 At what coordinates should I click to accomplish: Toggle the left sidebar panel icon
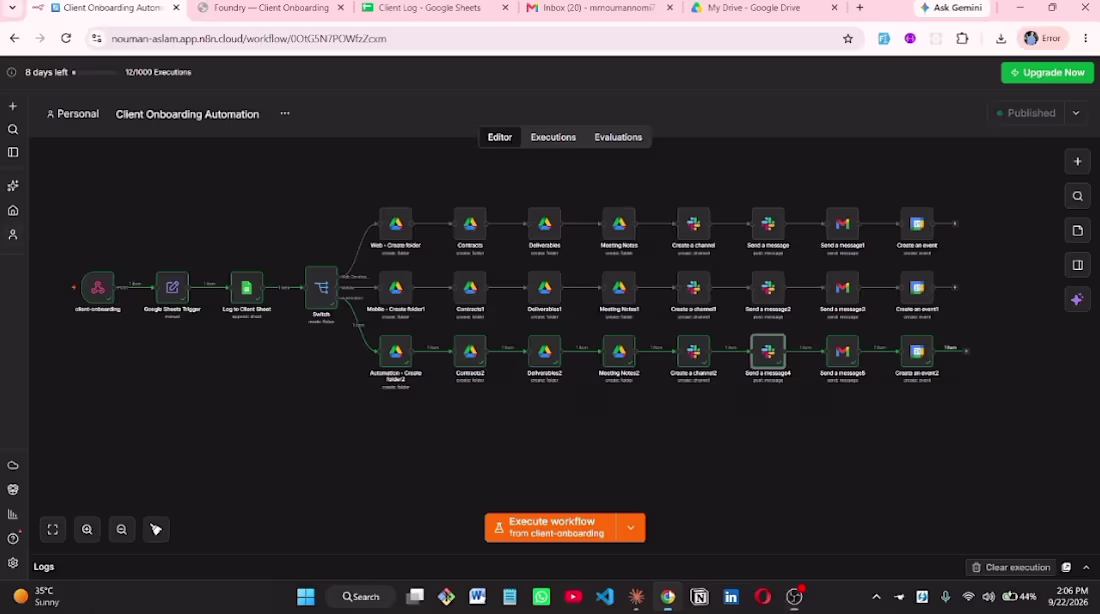[x=13, y=153]
